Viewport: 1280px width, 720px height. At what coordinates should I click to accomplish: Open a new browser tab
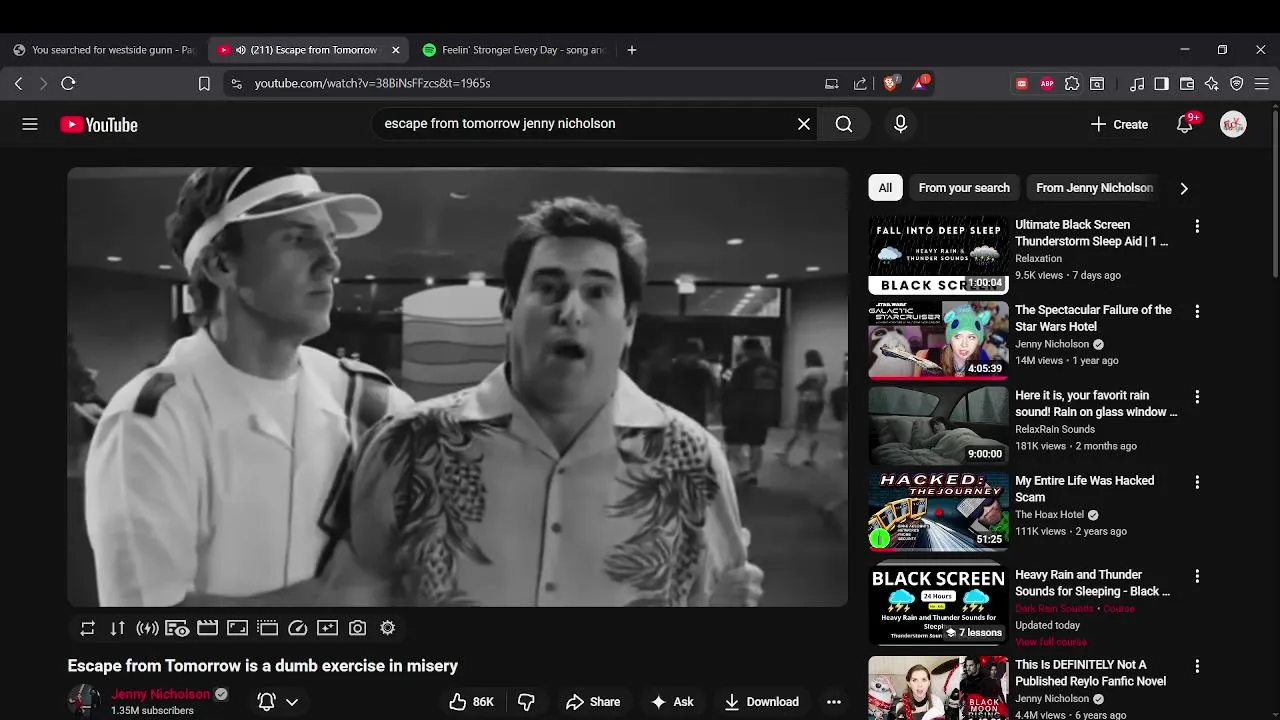click(631, 50)
